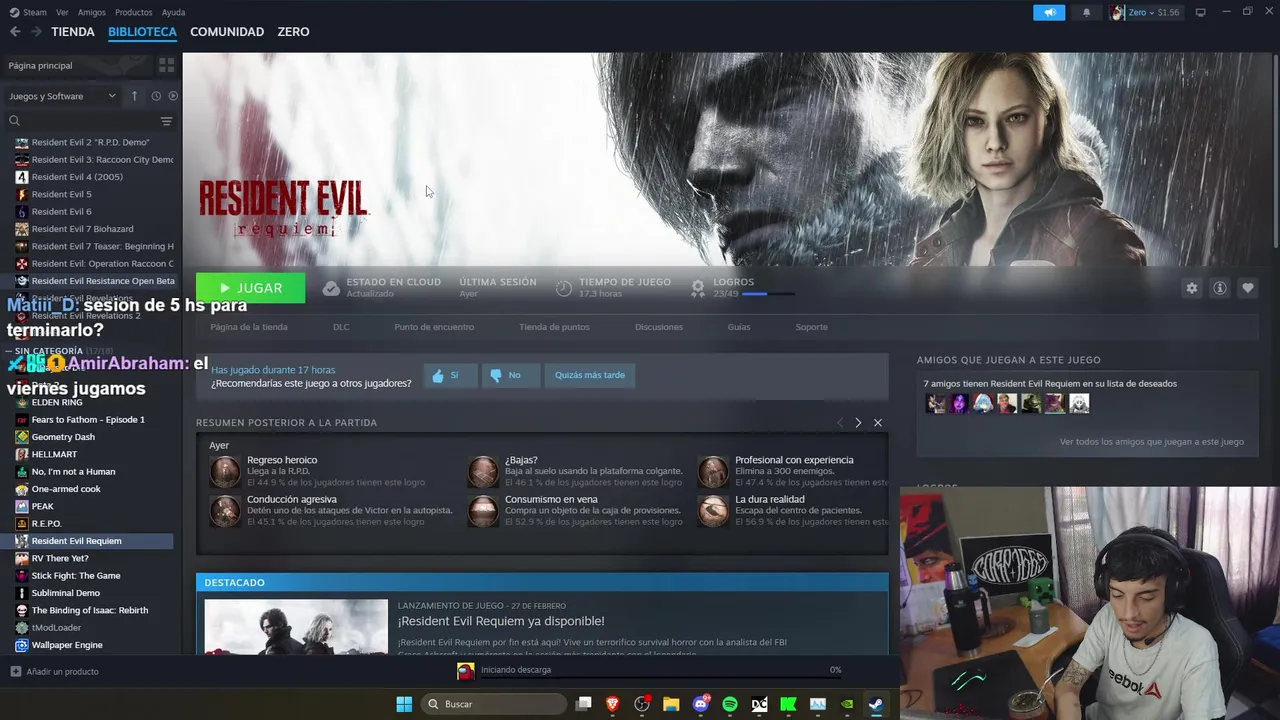Click Quizás más tarde button
Image resolution: width=1280 pixels, height=720 pixels.
[590, 375]
